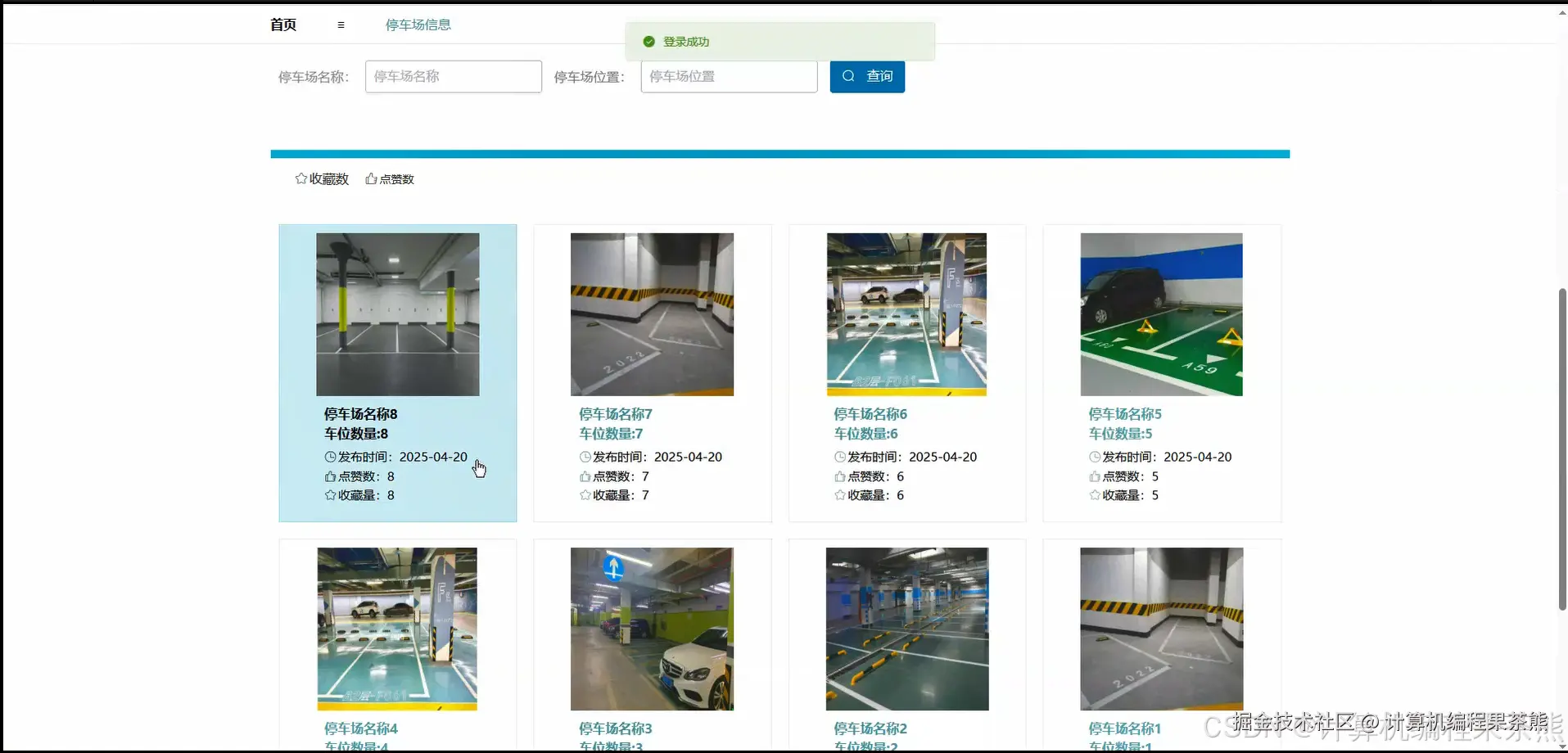Viewport: 1568px width, 753px height.
Task: Click the 停车场名称3 title link
Action: pos(616,728)
